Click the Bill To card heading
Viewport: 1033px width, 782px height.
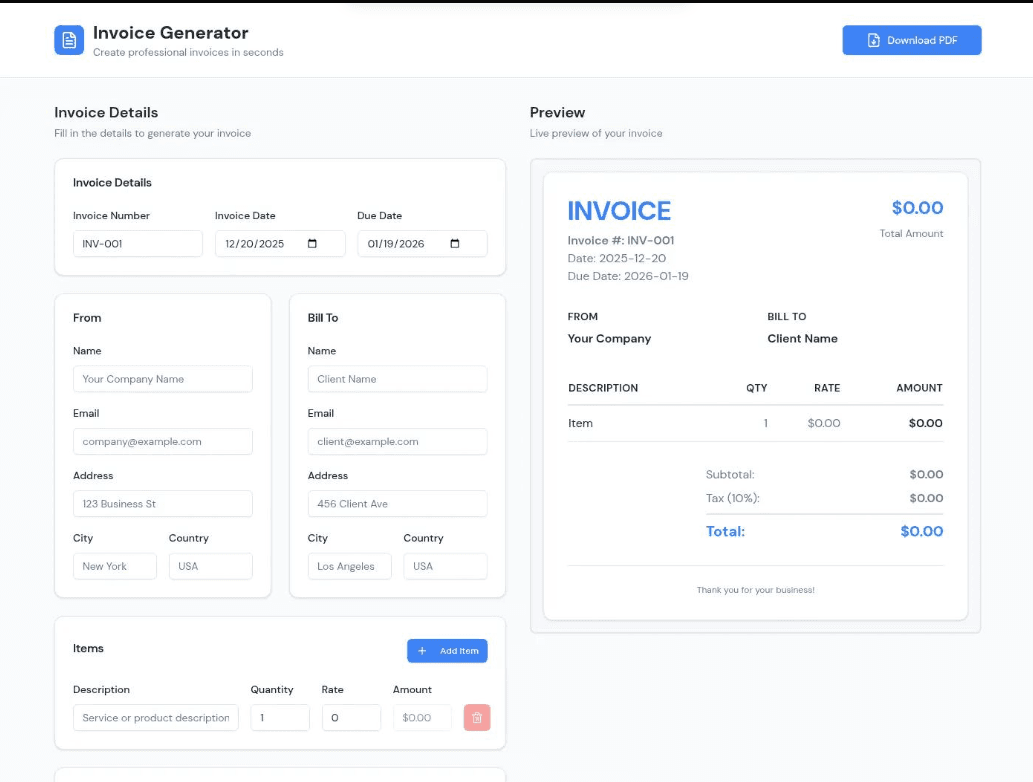(x=323, y=318)
